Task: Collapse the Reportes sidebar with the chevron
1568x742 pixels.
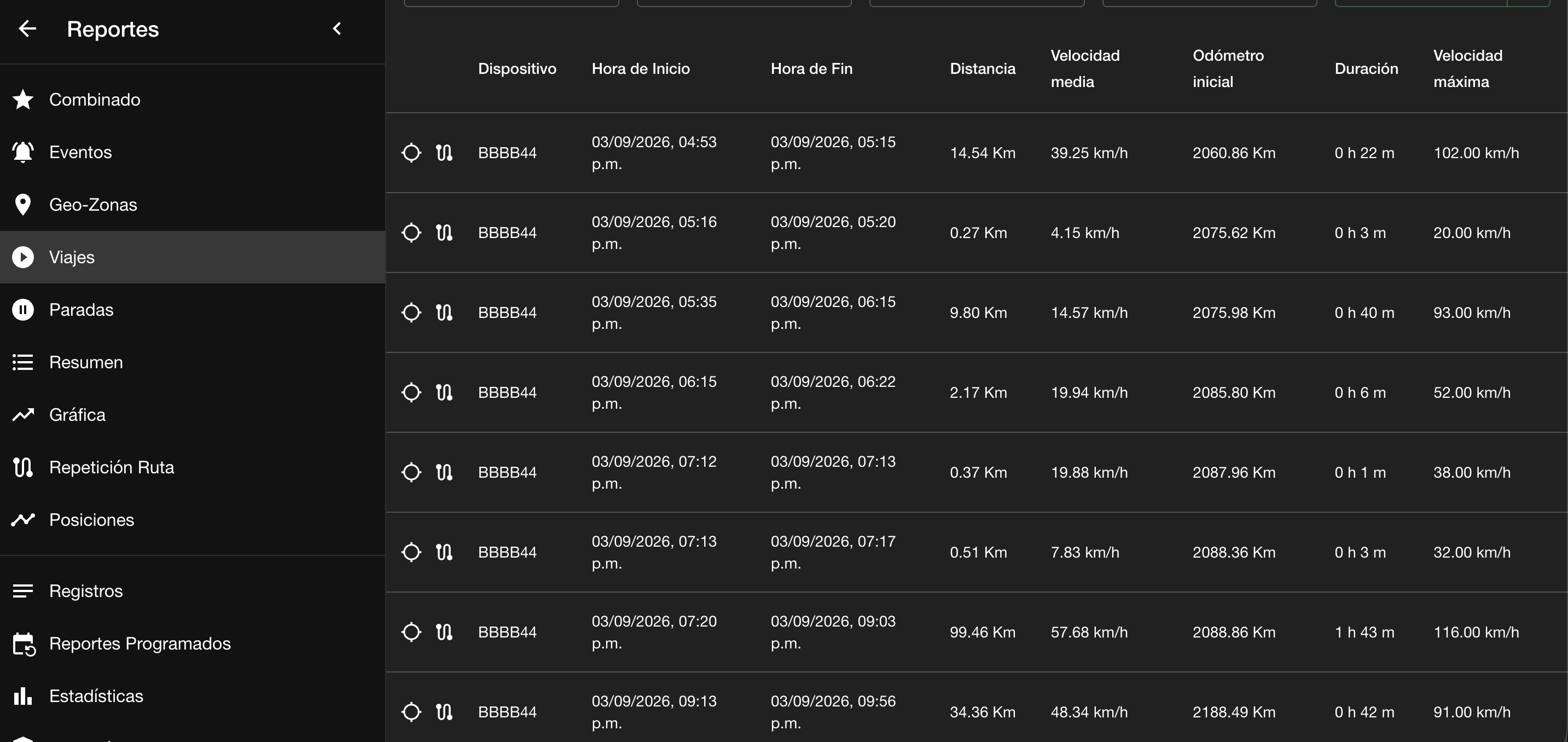Action: pyautogui.click(x=336, y=28)
